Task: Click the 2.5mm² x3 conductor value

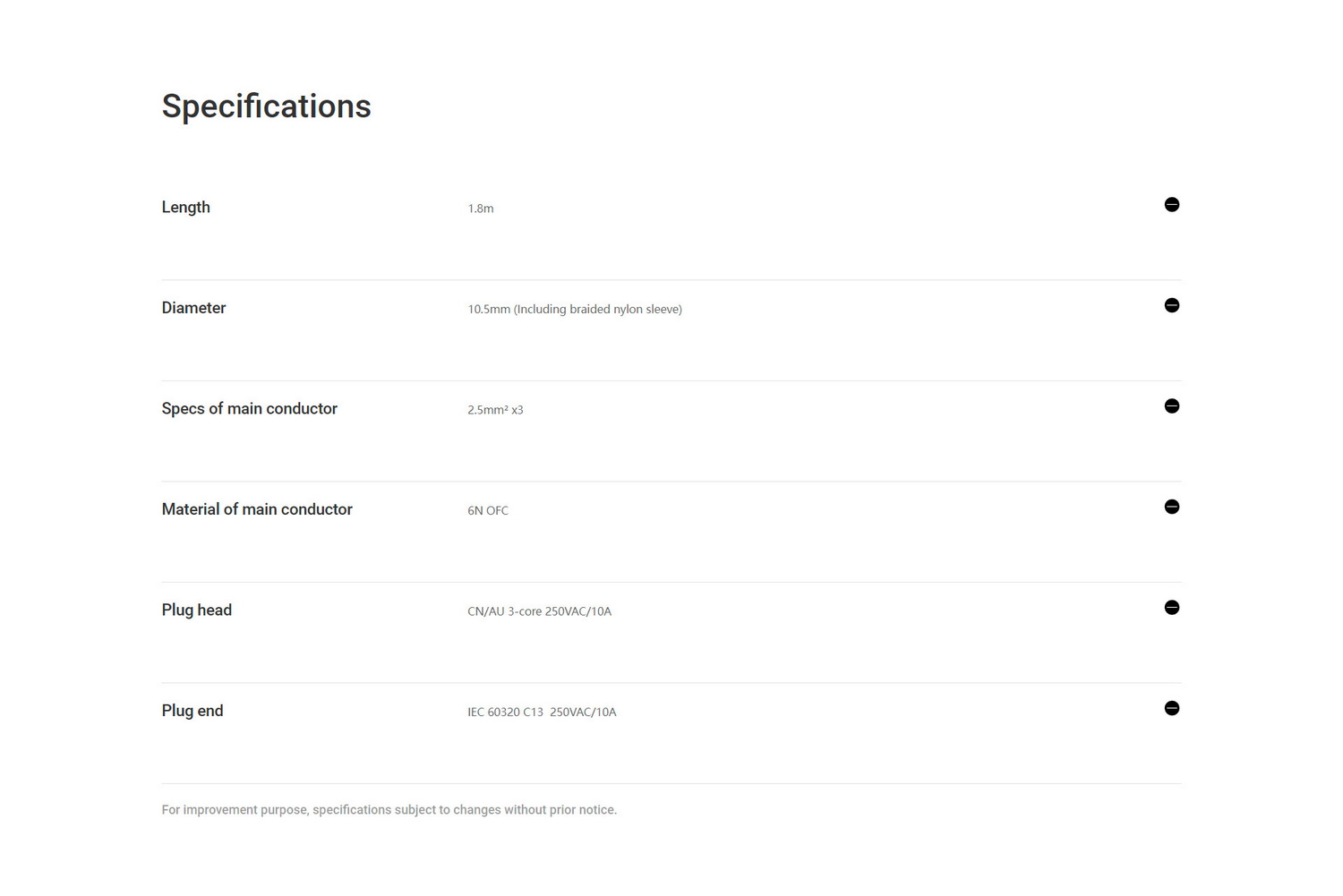Action: pyautogui.click(x=495, y=410)
